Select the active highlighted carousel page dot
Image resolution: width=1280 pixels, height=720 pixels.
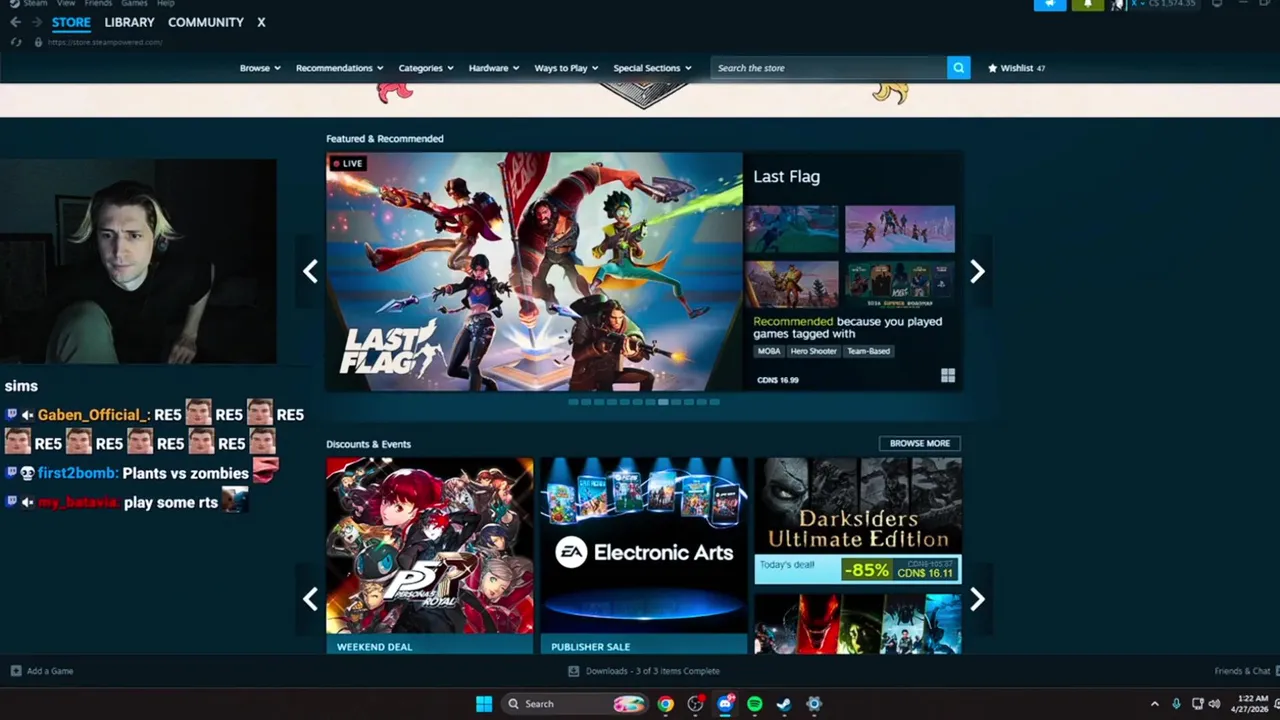click(663, 402)
